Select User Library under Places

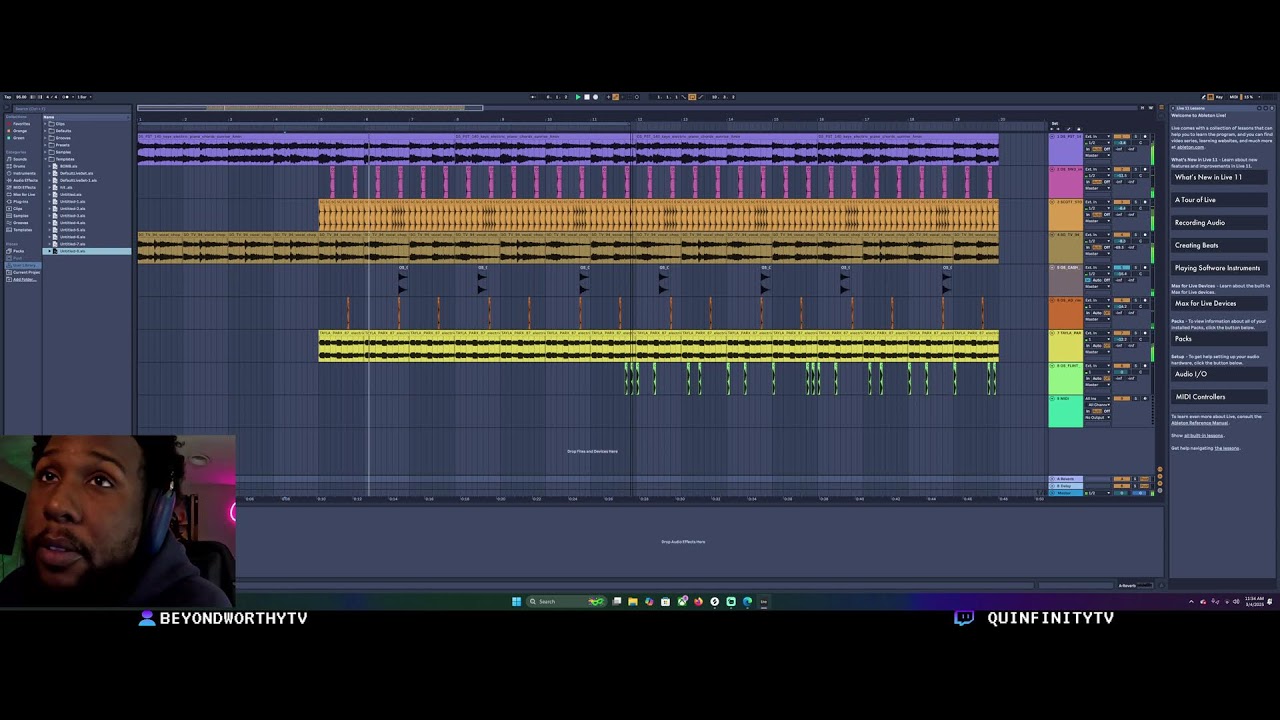pos(21,265)
